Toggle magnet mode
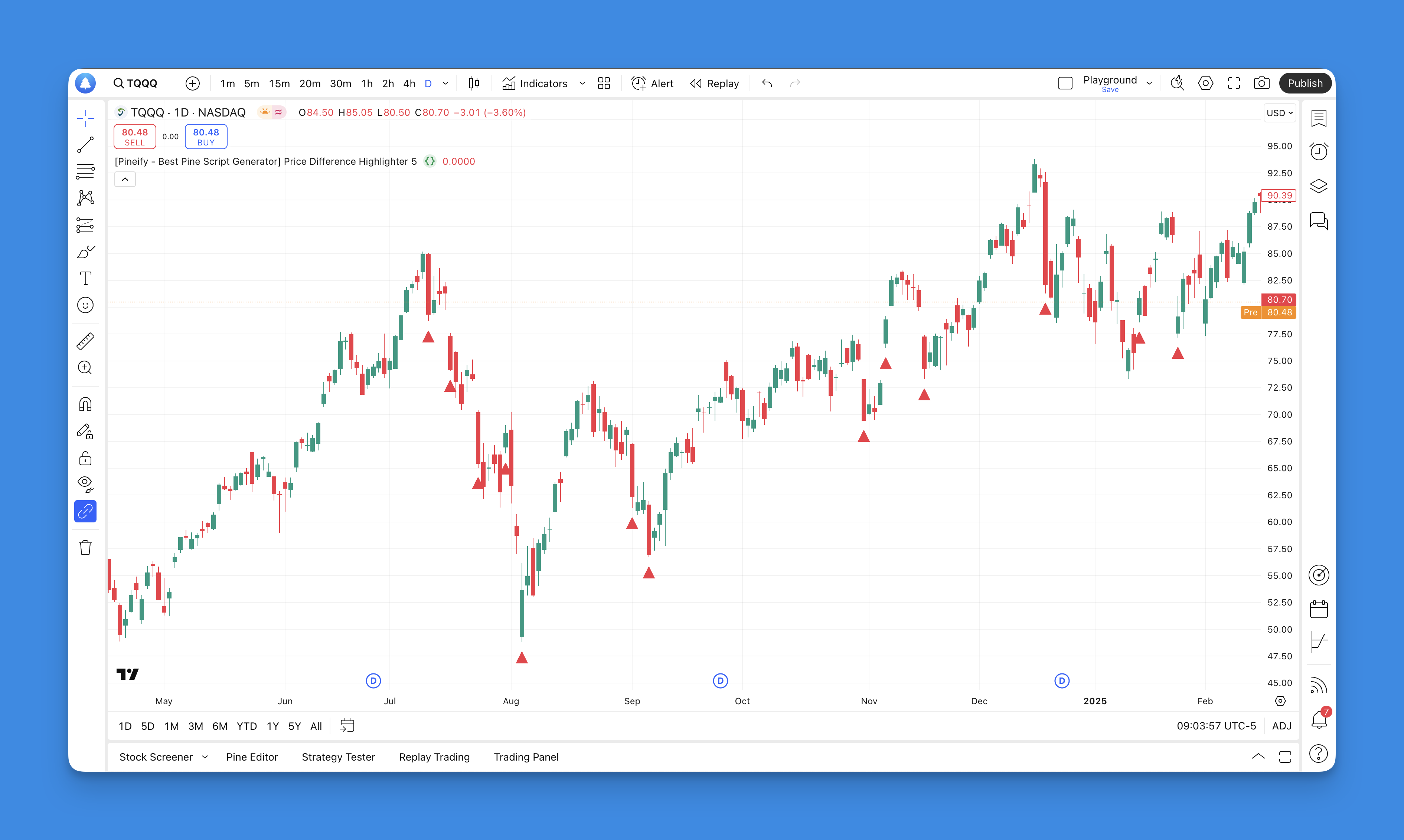 point(85,404)
